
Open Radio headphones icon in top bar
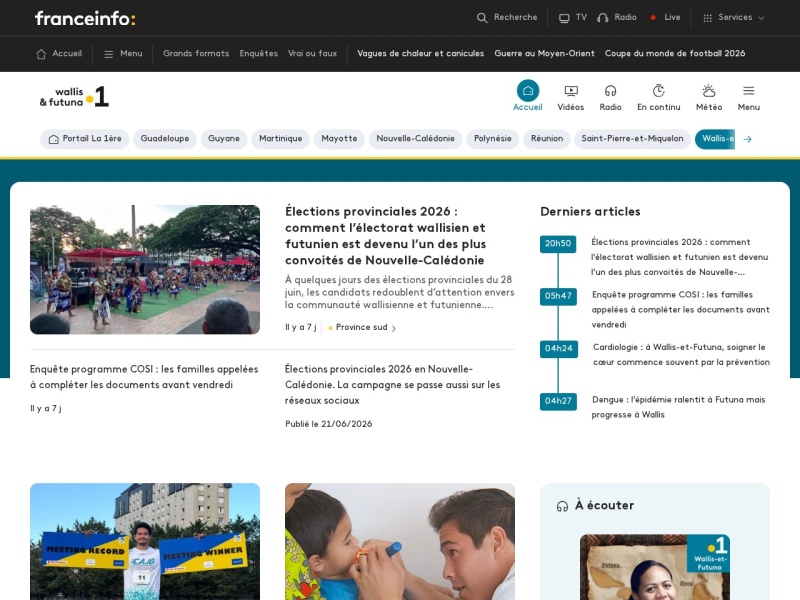pos(603,18)
